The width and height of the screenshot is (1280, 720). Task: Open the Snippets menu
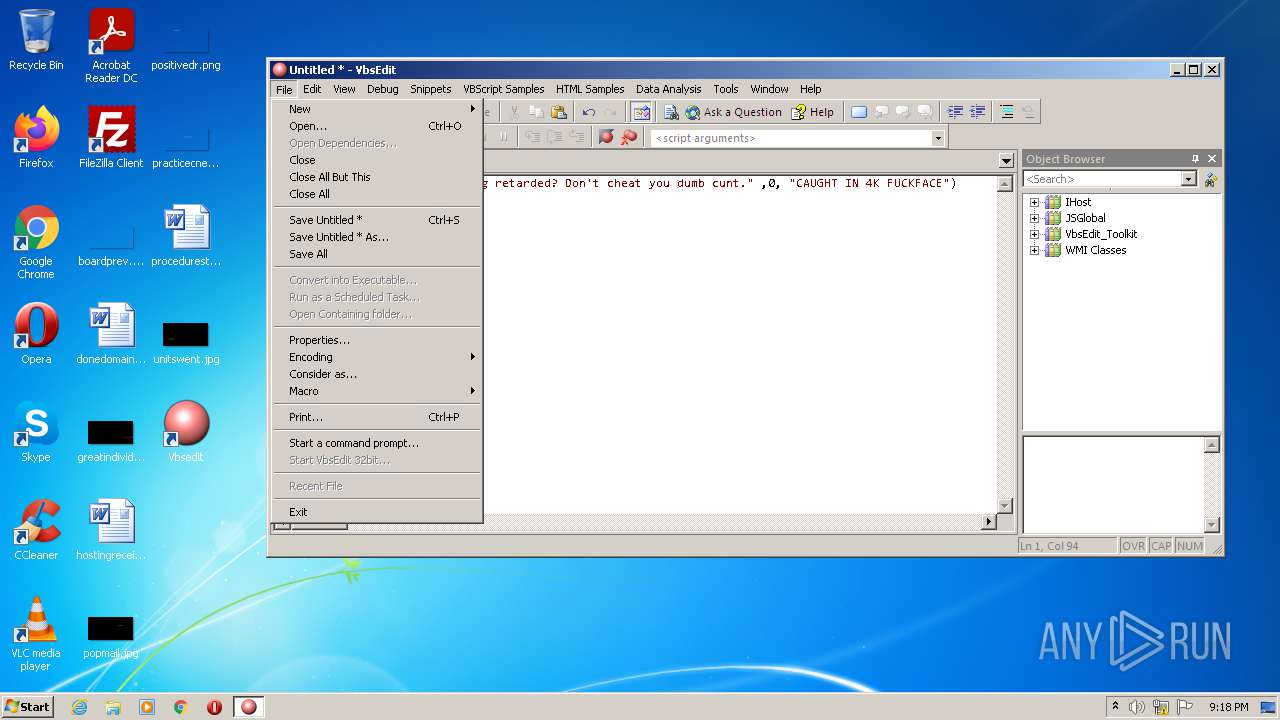click(431, 89)
